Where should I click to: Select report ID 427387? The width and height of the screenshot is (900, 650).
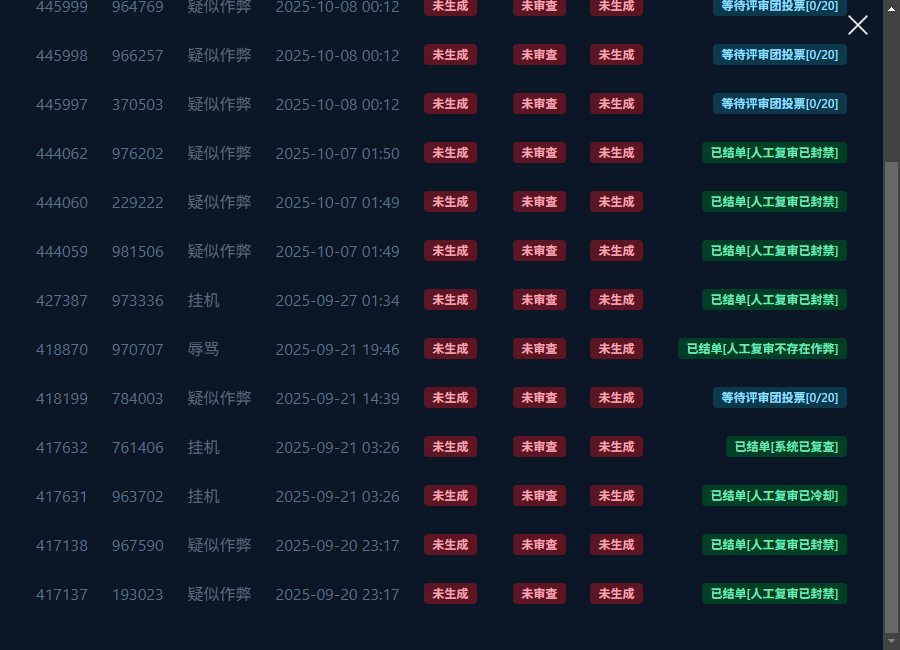(x=62, y=301)
